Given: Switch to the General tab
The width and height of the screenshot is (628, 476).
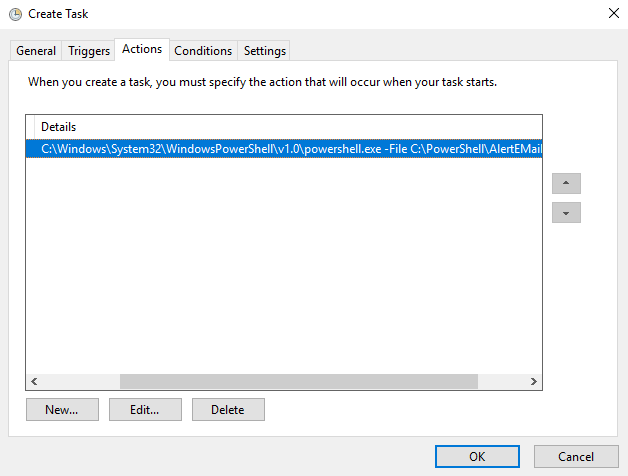Looking at the screenshot, I should 36,51.
